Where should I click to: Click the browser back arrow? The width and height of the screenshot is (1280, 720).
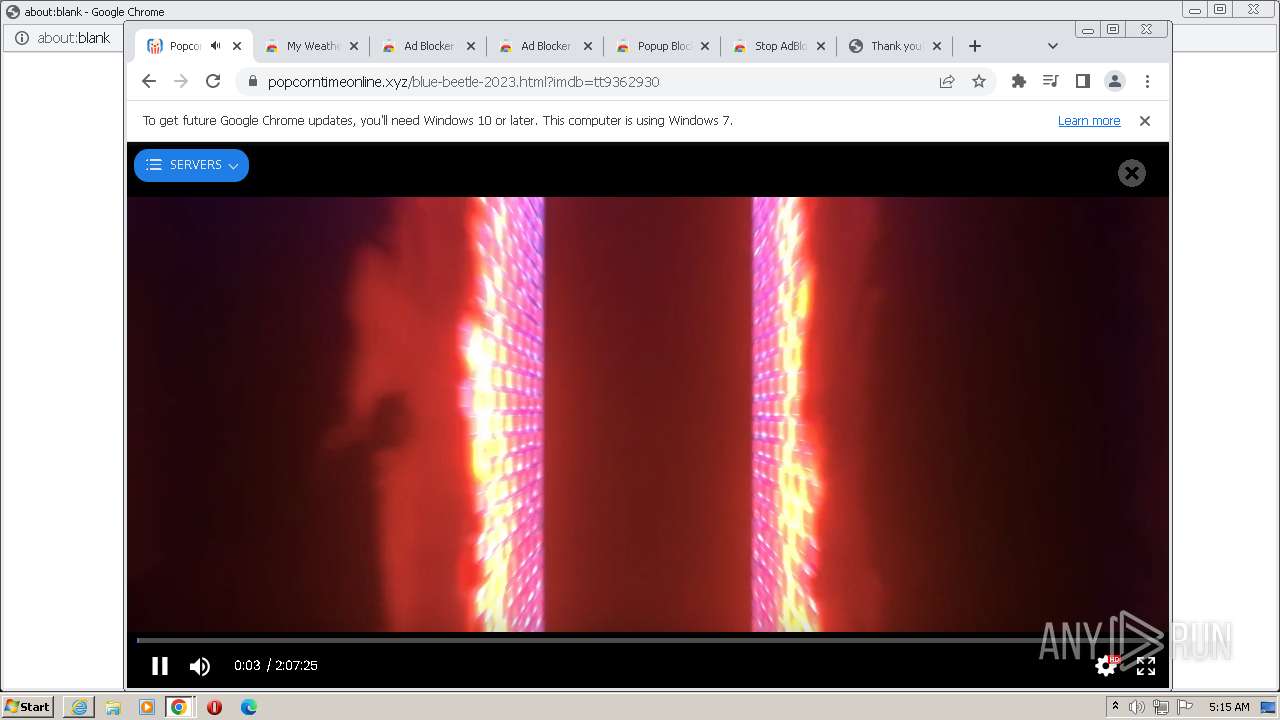click(149, 82)
